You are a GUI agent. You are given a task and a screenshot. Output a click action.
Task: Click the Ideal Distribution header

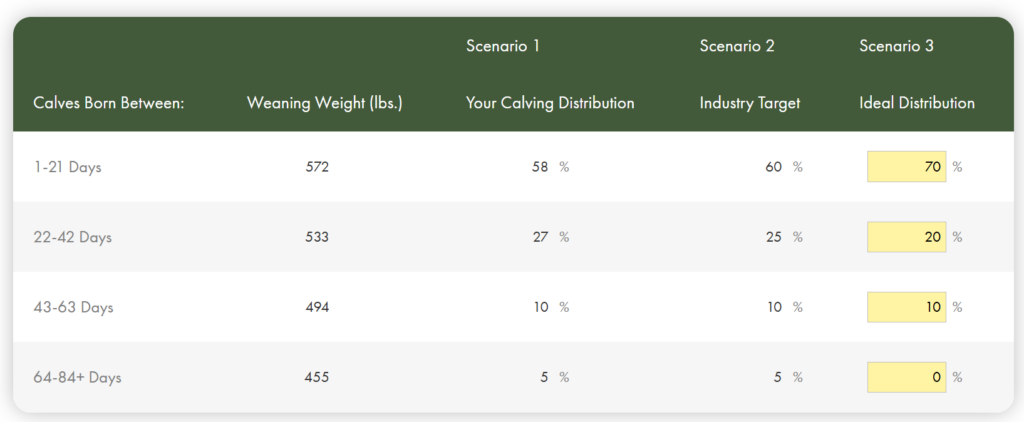(917, 103)
